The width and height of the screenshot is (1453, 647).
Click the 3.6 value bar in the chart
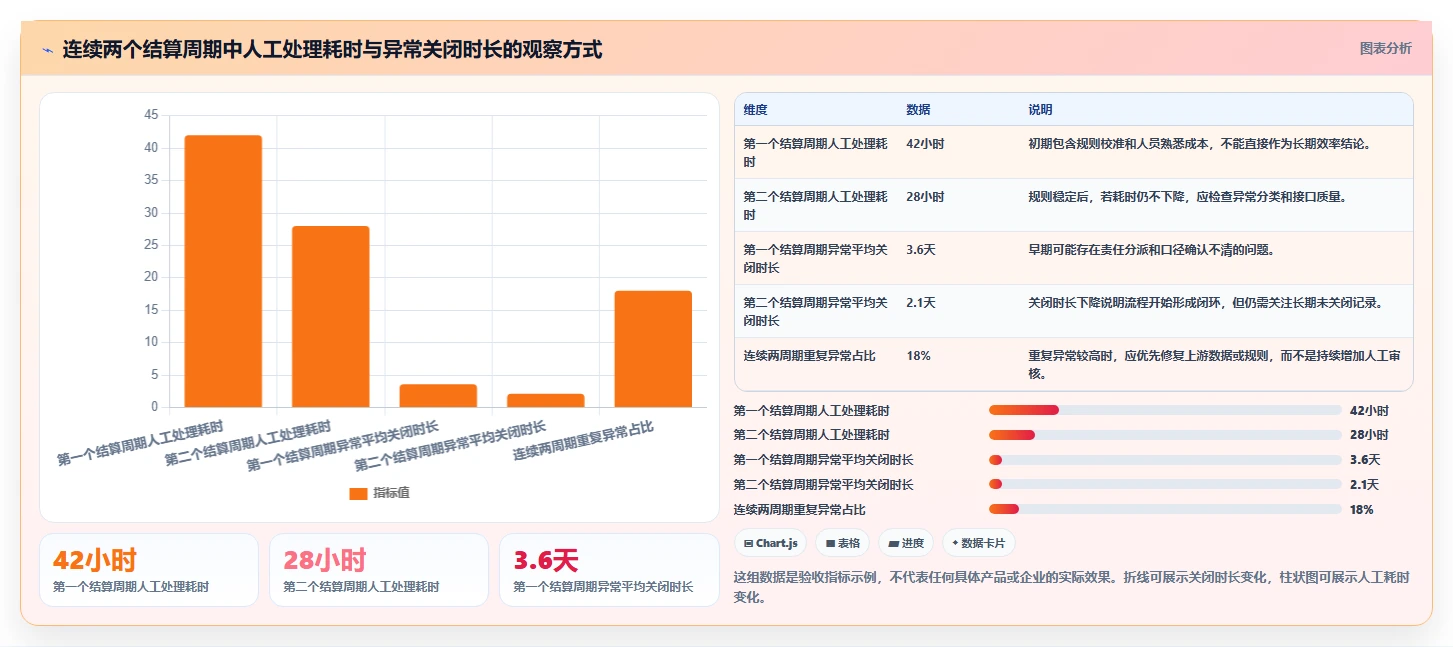438,396
